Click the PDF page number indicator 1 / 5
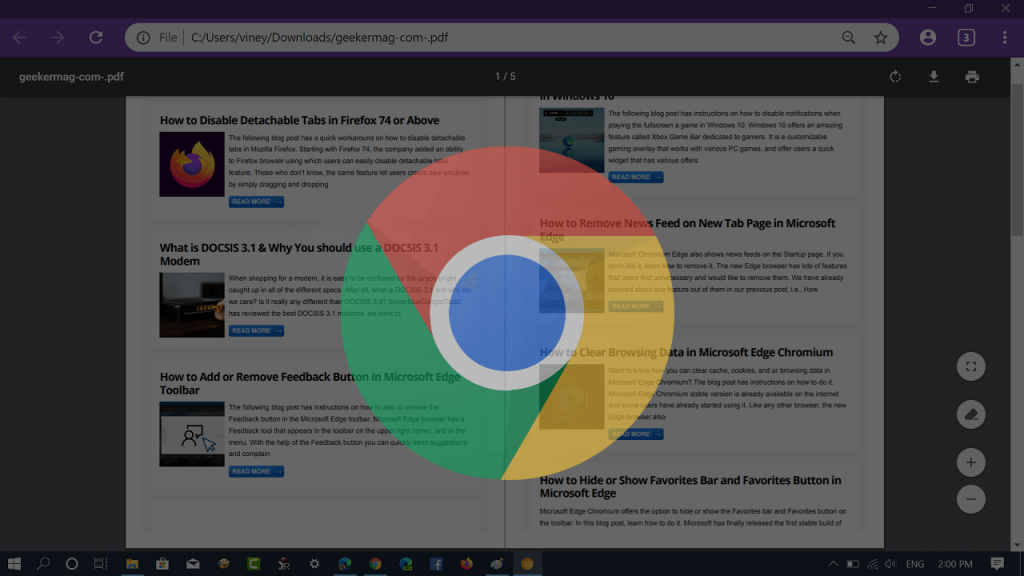Image resolution: width=1024 pixels, height=576 pixels. pyautogui.click(x=505, y=76)
